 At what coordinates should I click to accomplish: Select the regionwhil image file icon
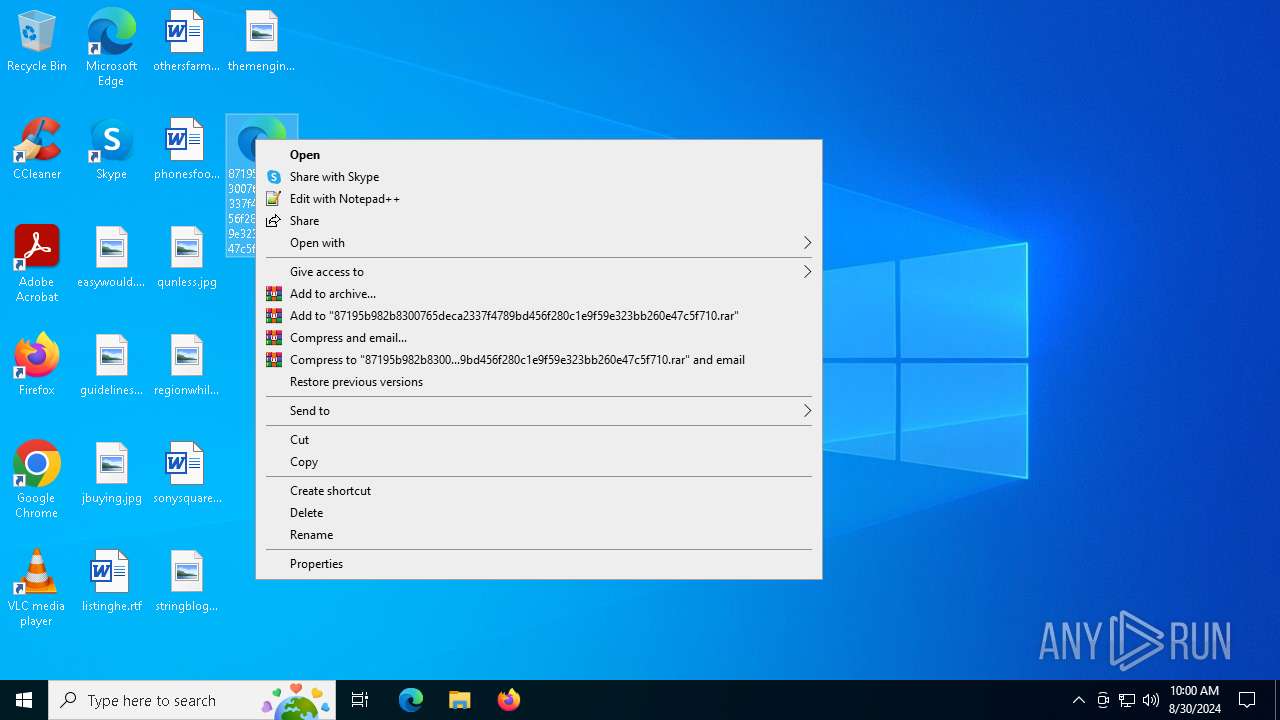(x=186, y=366)
